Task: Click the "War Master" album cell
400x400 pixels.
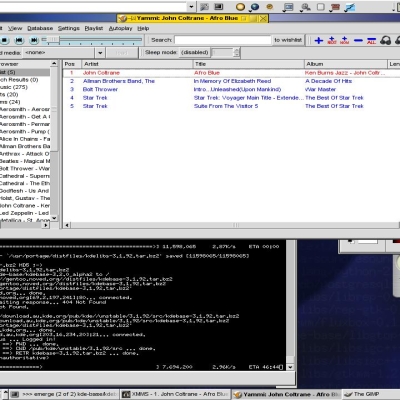Action: pyautogui.click(x=320, y=89)
